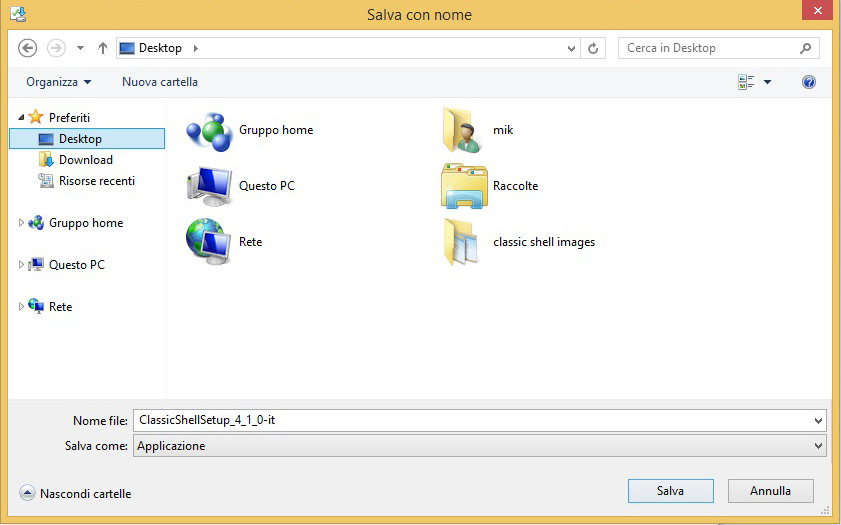Refresh the current folder view

point(593,49)
